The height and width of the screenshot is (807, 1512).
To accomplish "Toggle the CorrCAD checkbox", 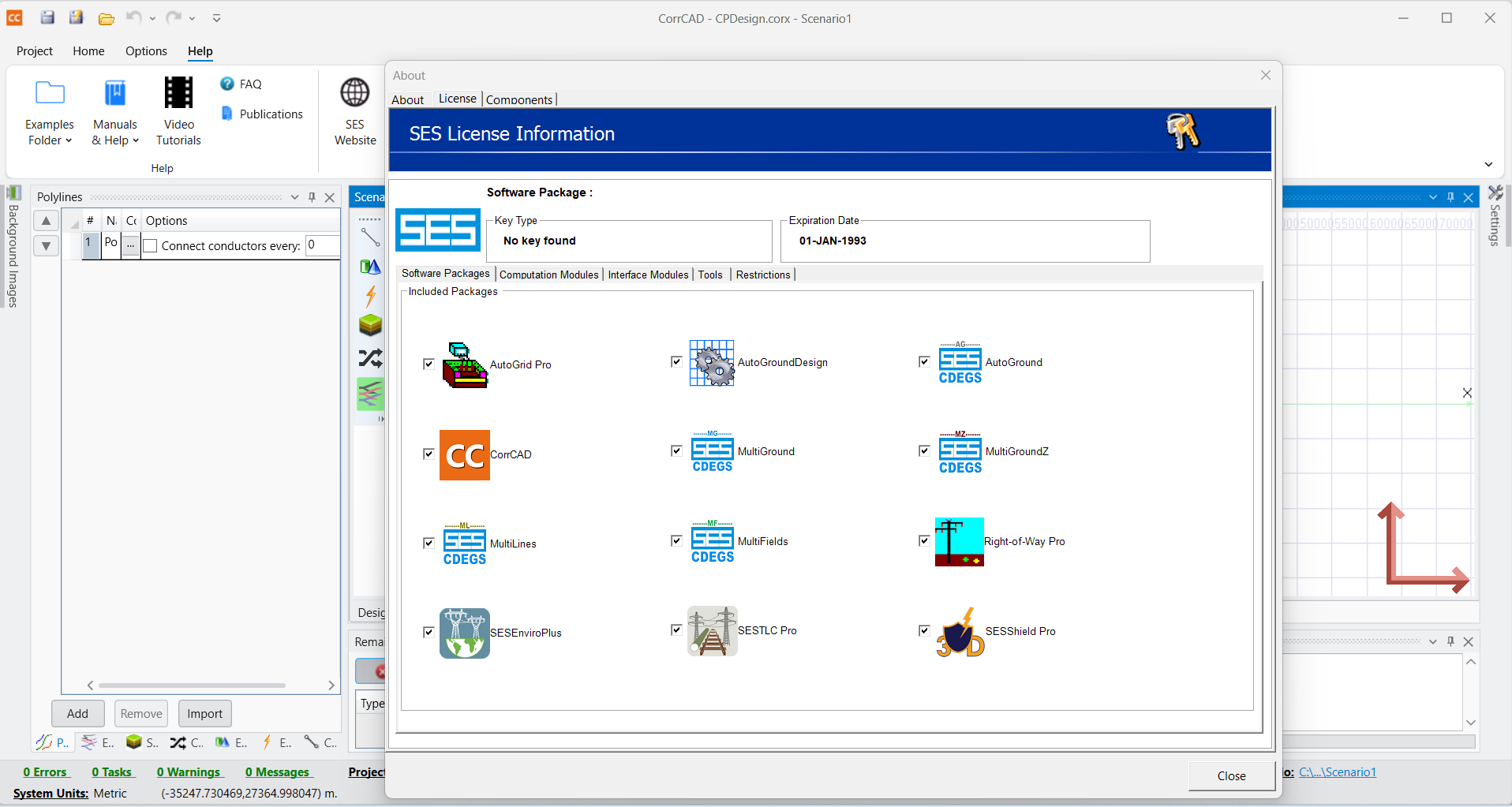I will 429,454.
